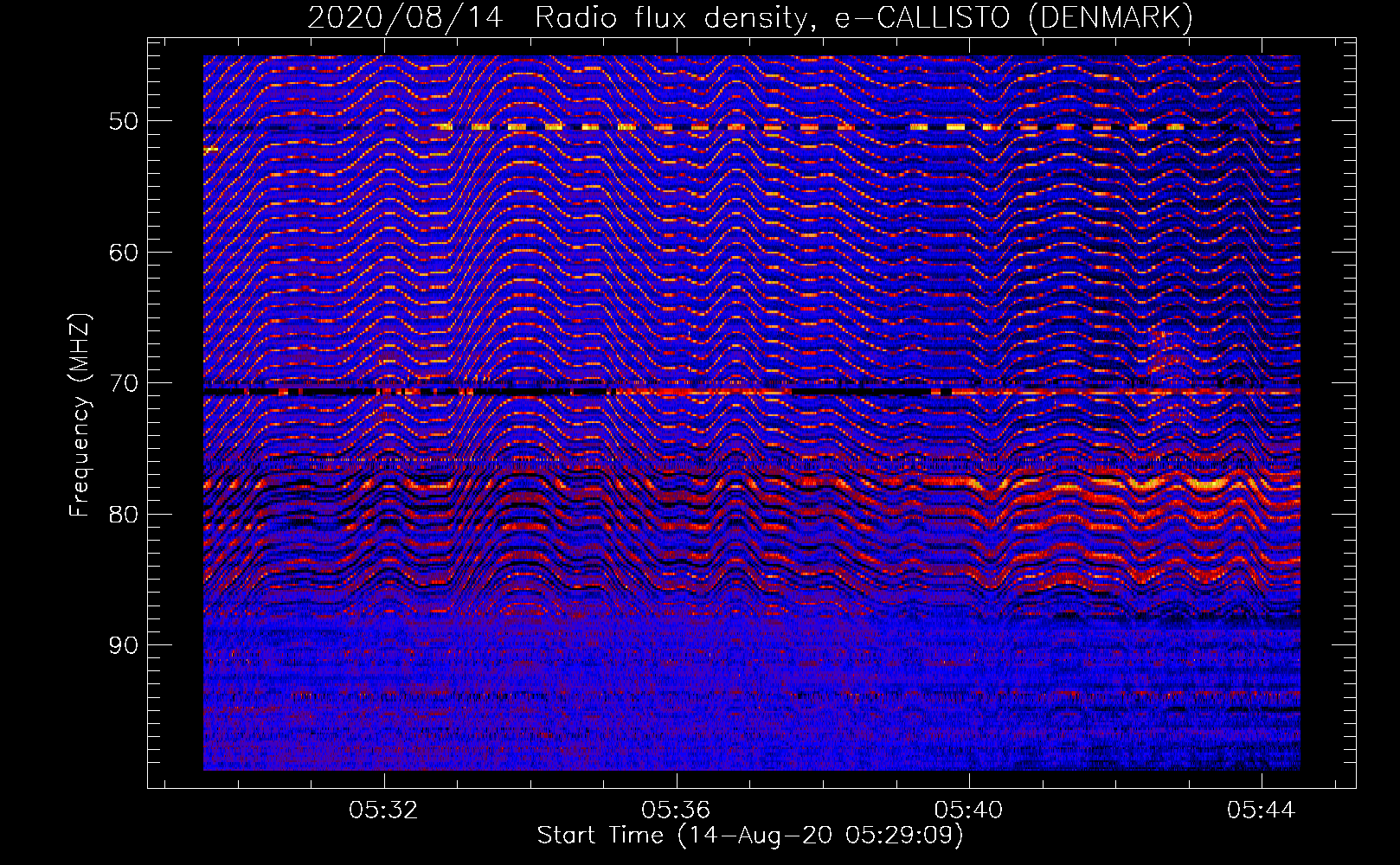Click the 05:32 time tick label
The height and width of the screenshot is (865, 1400).
point(383,810)
